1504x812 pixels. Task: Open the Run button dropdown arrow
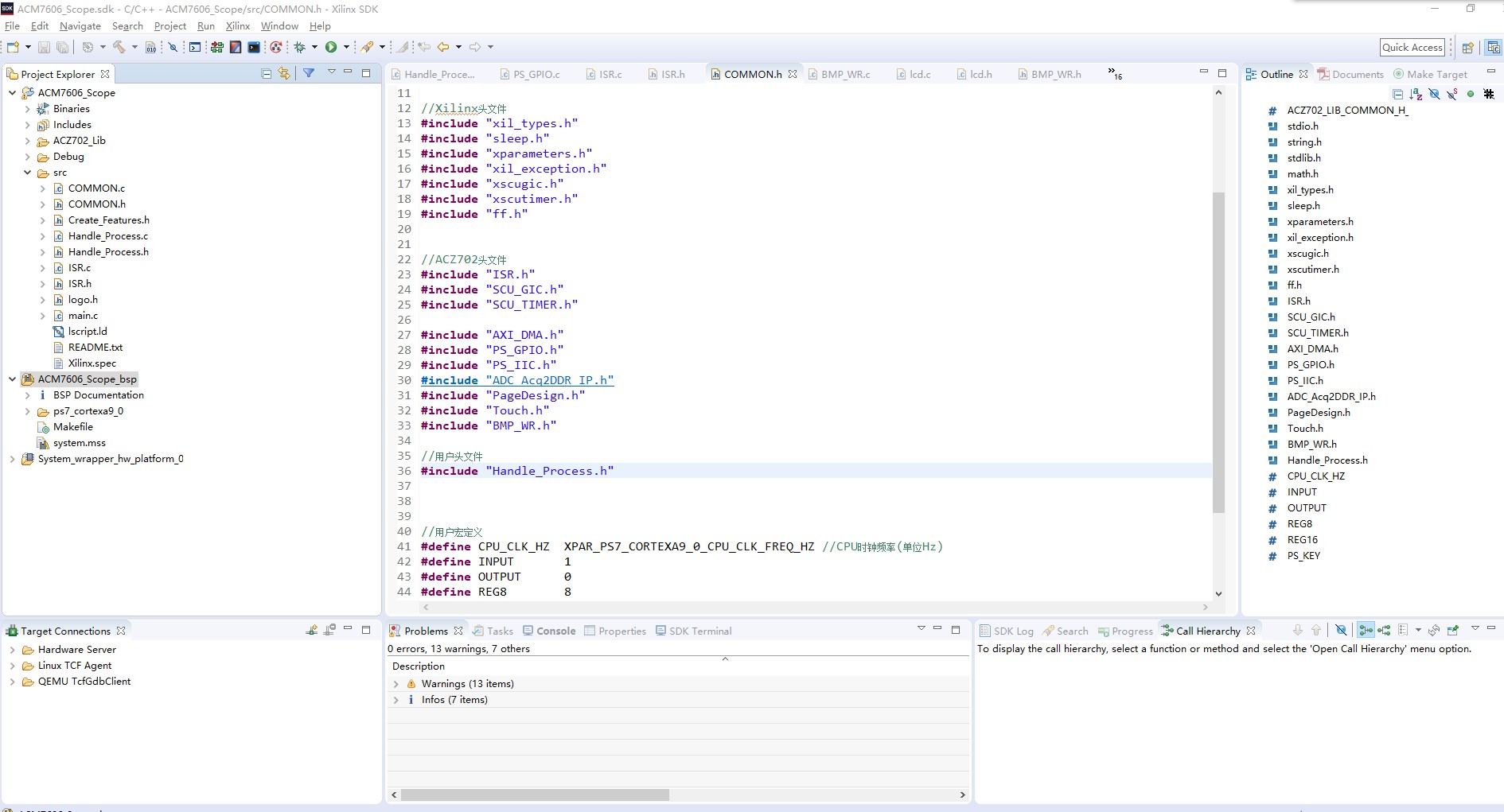(346, 47)
